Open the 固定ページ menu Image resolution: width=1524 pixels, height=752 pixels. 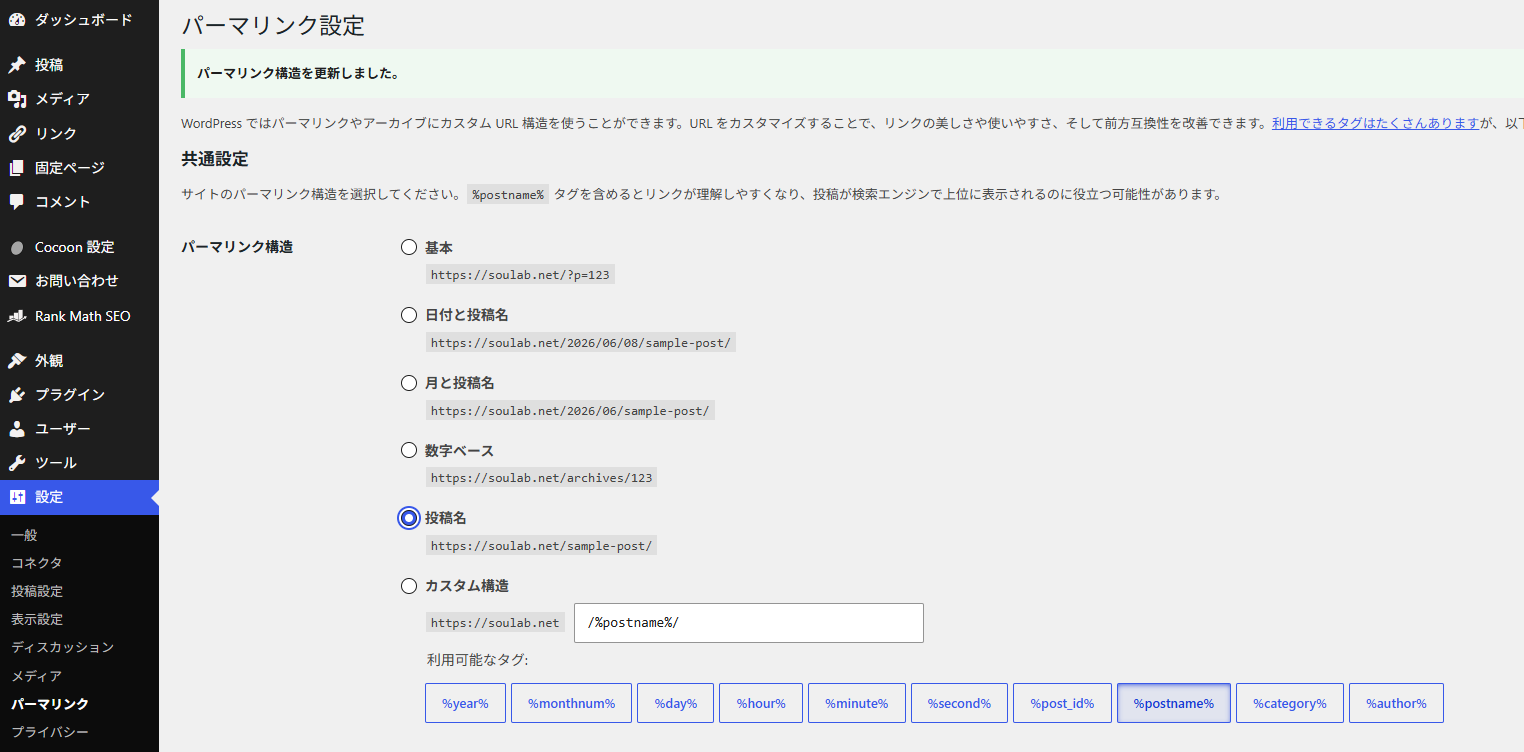[x=79, y=167]
